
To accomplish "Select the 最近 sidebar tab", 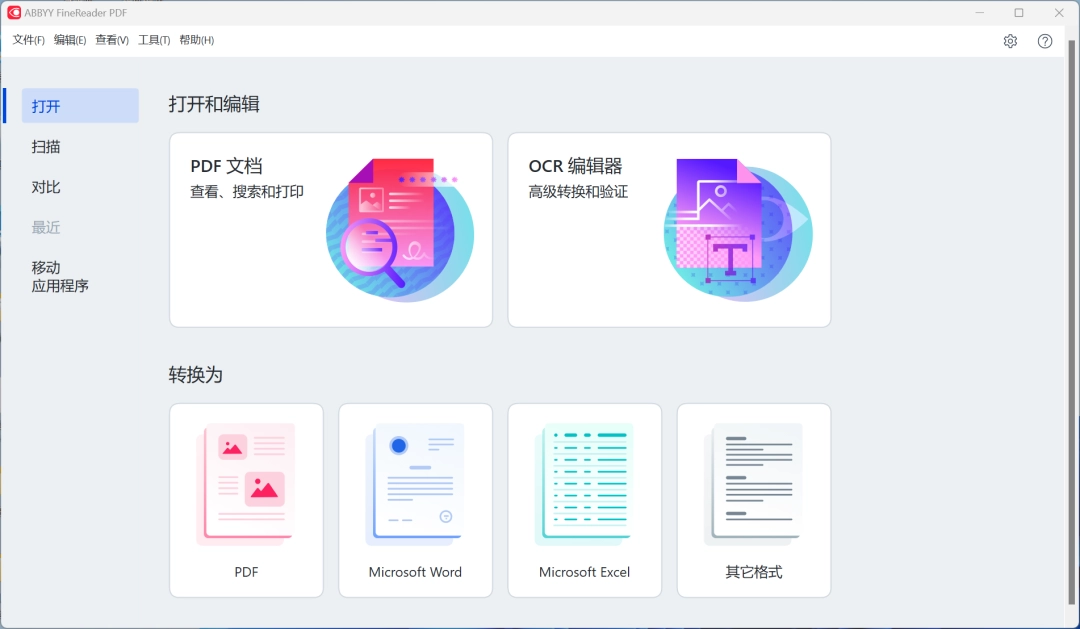I will tap(45, 227).
